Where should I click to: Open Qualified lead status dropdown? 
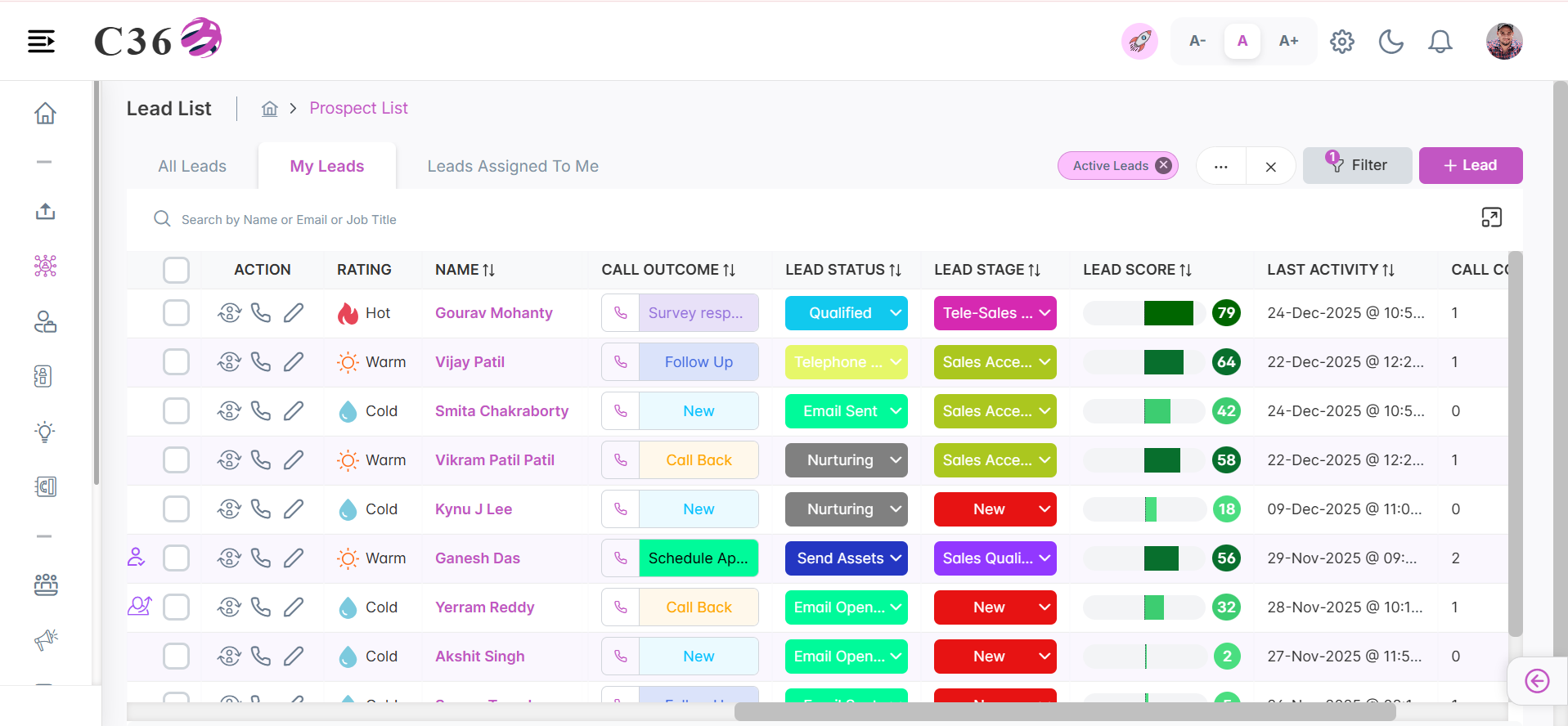click(x=846, y=313)
